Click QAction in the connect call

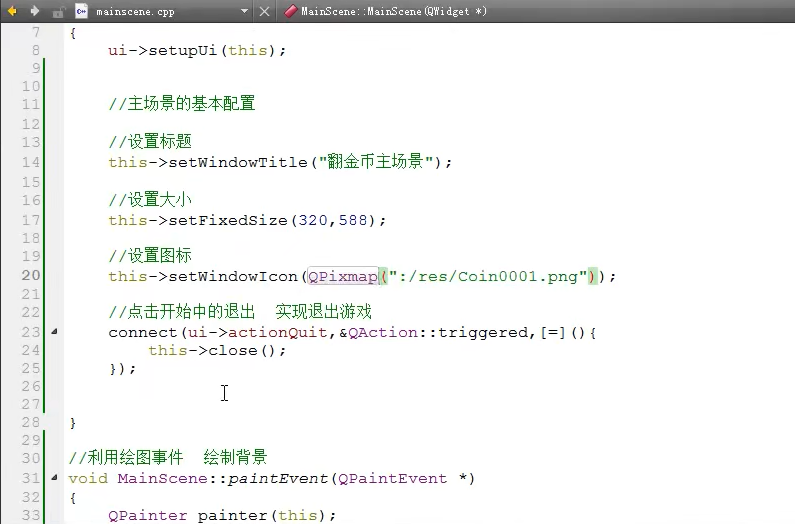click(383, 333)
